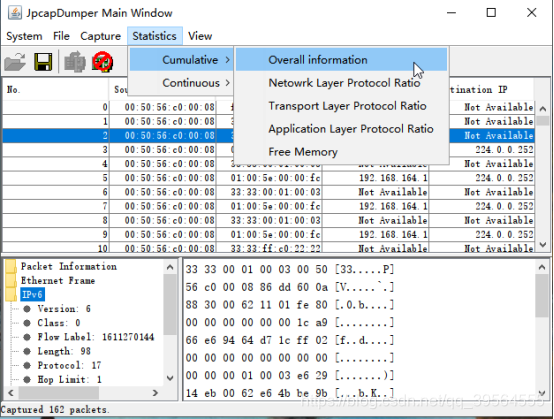This screenshot has width=554, height=419.
Task: Select Flow Label: 1611270144 leaf
Action: tap(96, 337)
